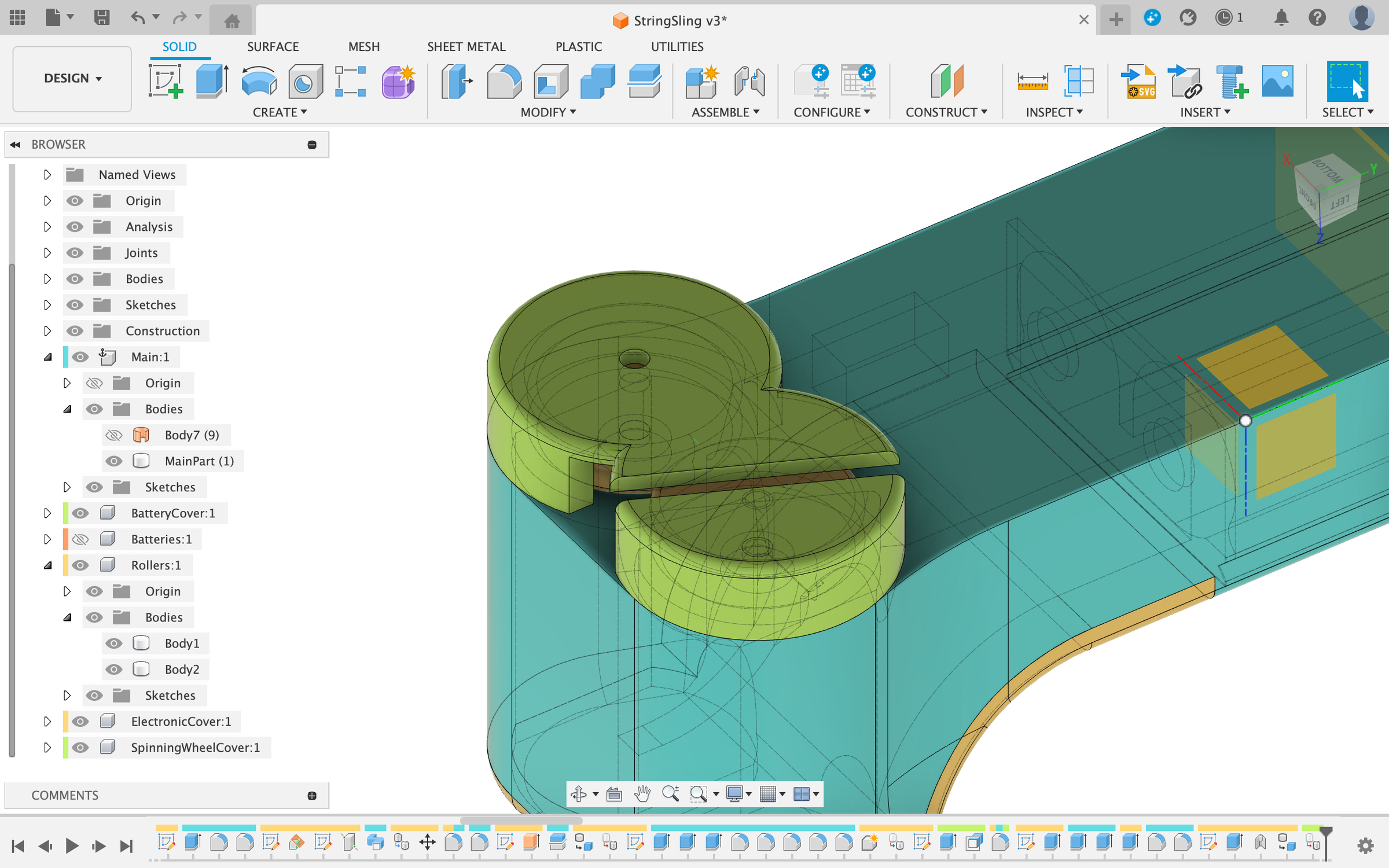
Task: Collapse the Rollers:1 tree node
Action: point(47,565)
